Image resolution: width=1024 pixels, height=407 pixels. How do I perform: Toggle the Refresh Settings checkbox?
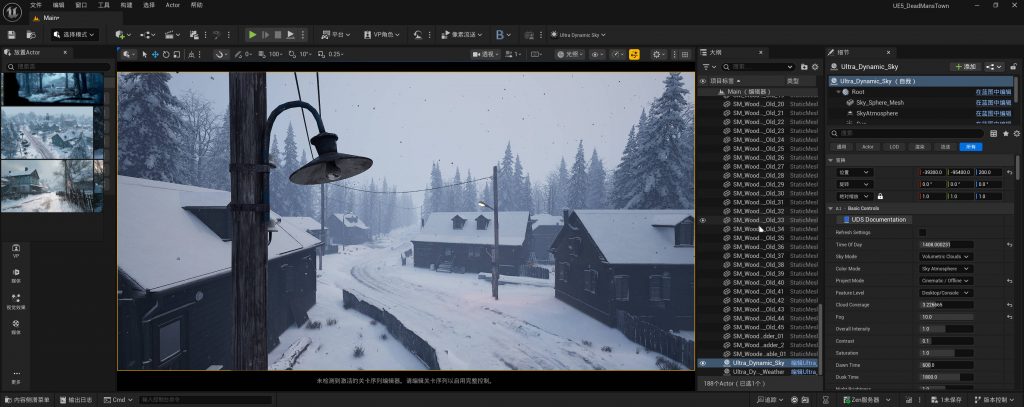pyautogui.click(x=922, y=232)
